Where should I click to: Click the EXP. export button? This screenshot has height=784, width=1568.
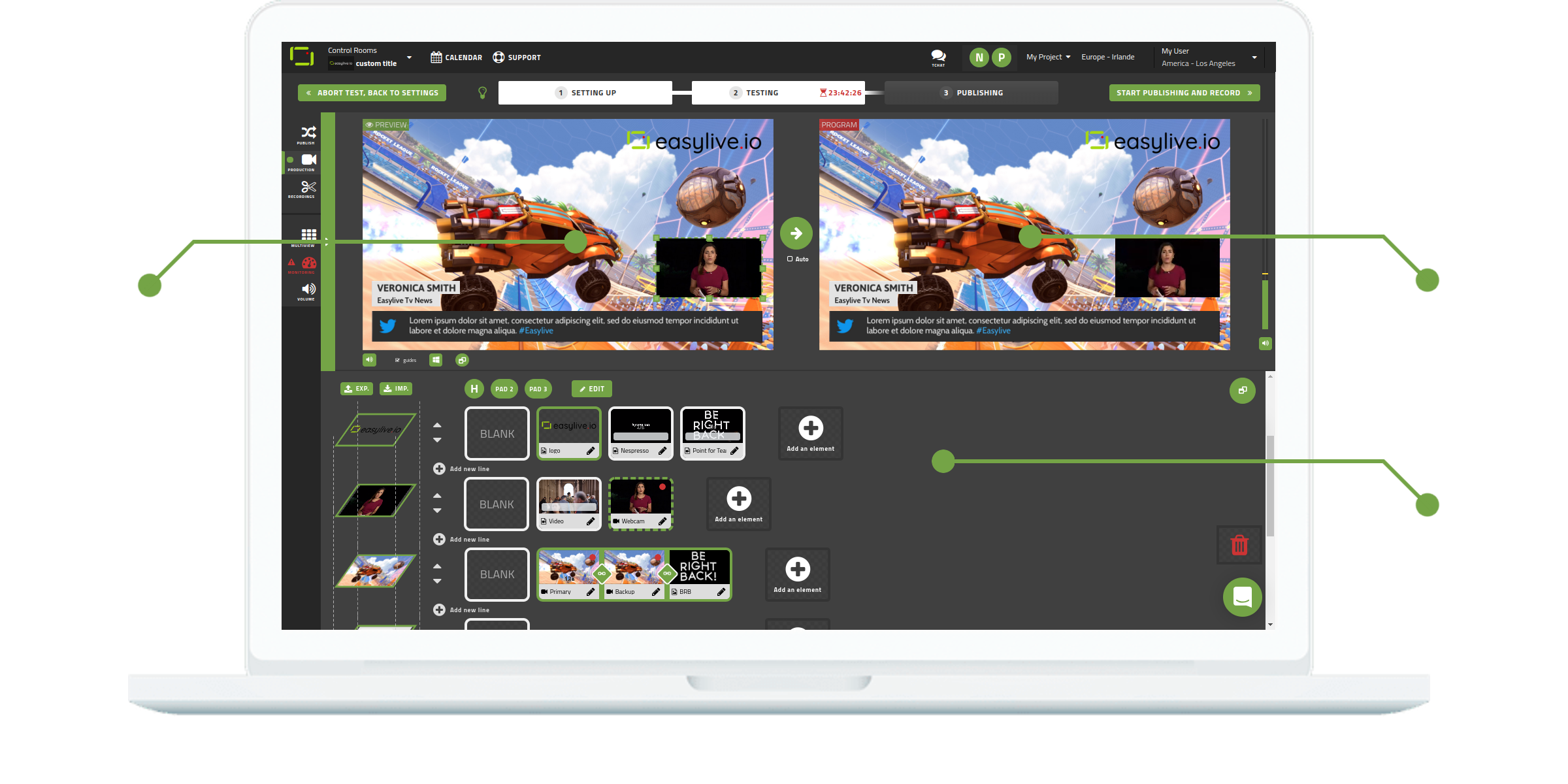(x=357, y=389)
